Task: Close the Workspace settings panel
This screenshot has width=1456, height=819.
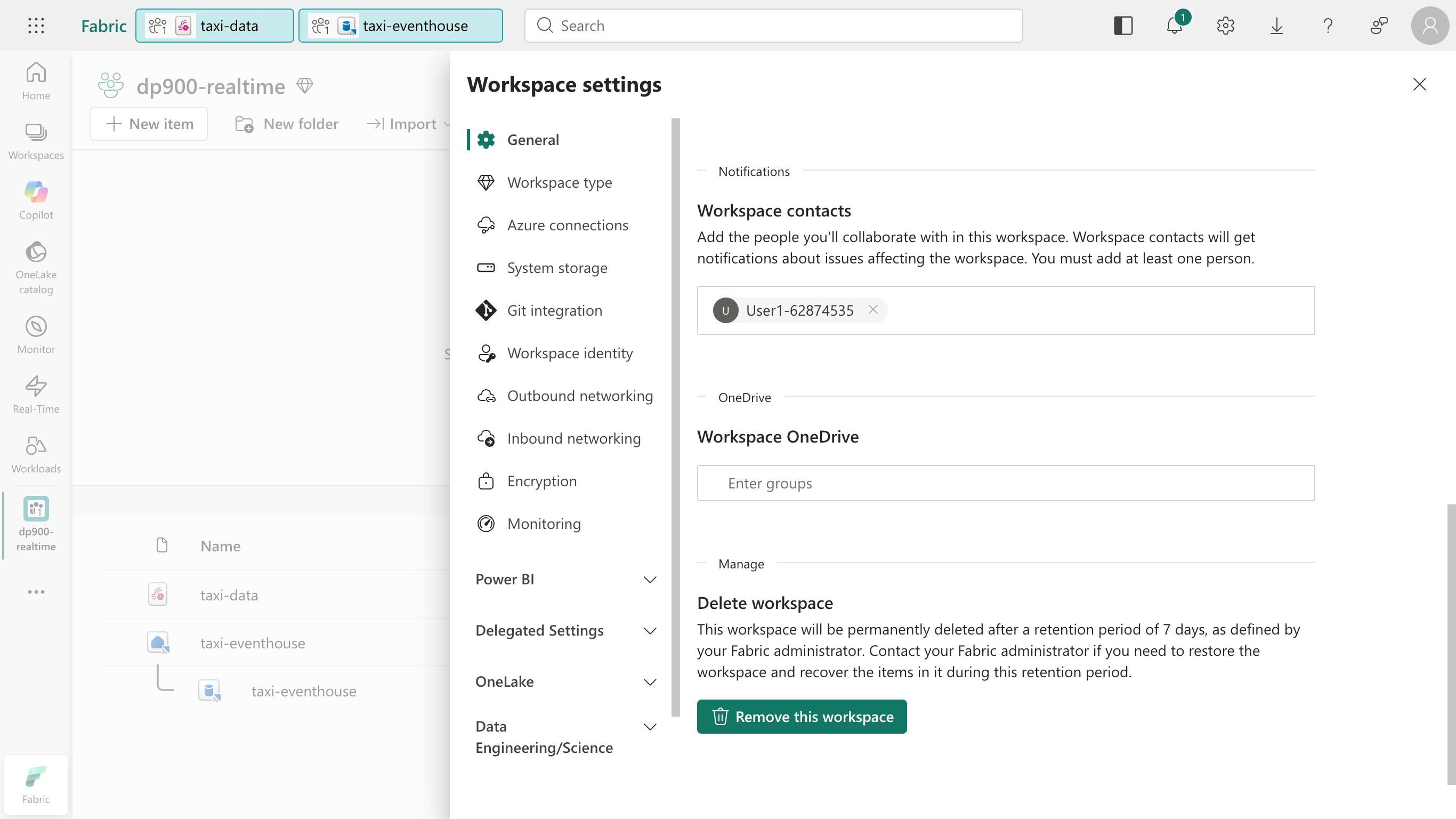Action: point(1419,84)
